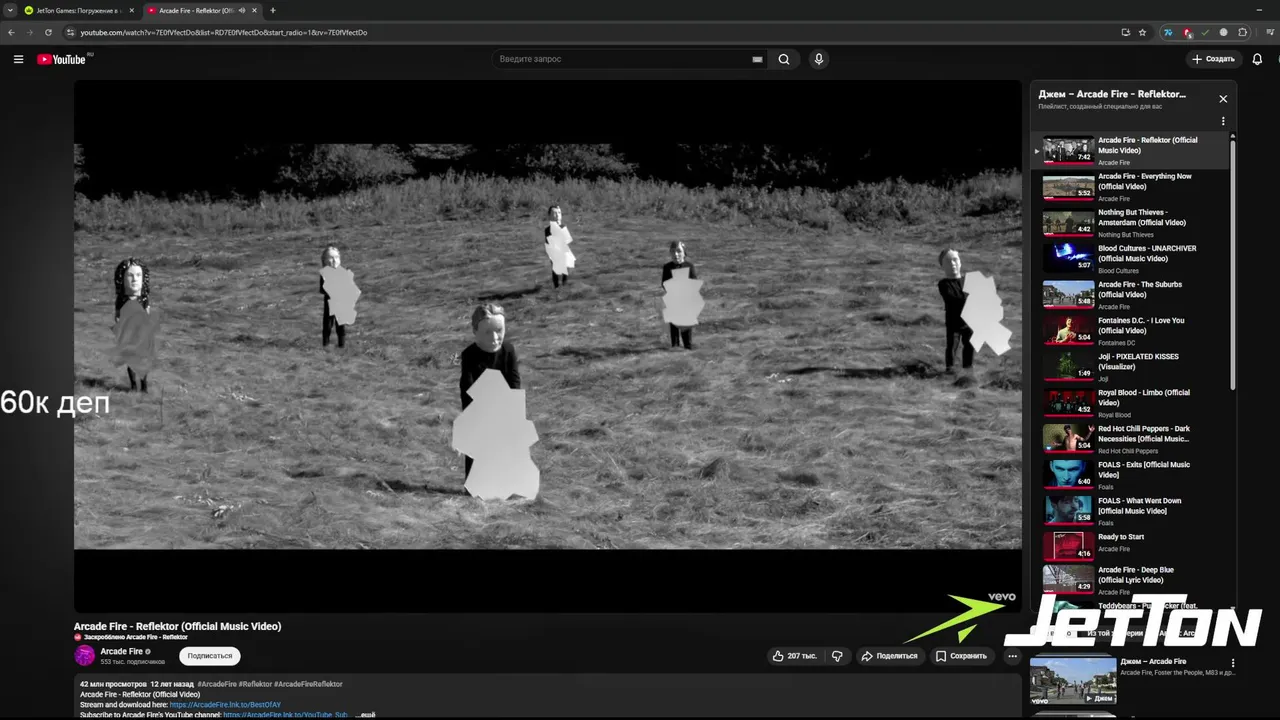Expand description with ...ещё

pyautogui.click(x=366, y=715)
